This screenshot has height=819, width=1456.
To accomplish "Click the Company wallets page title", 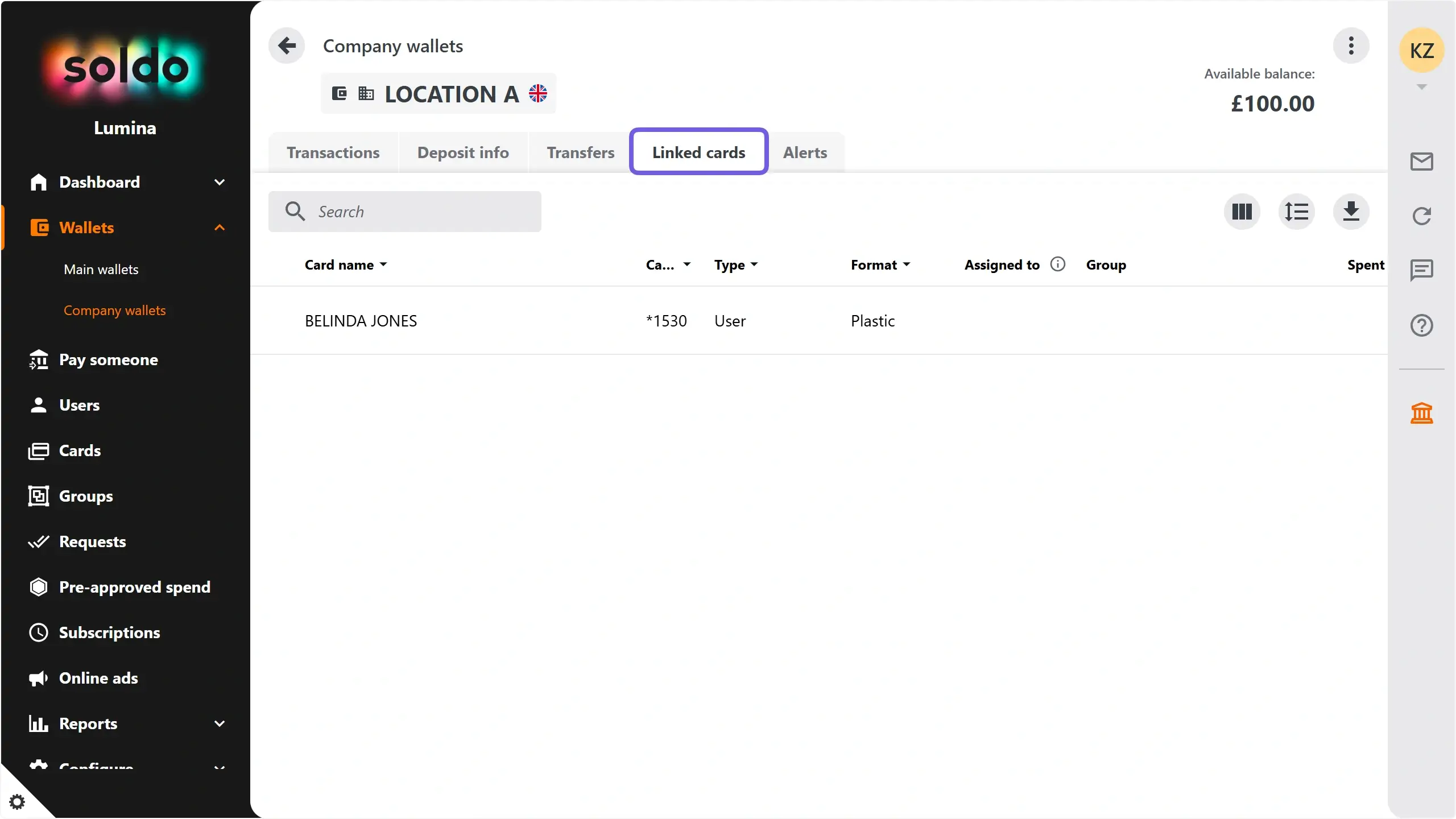I will tap(392, 45).
